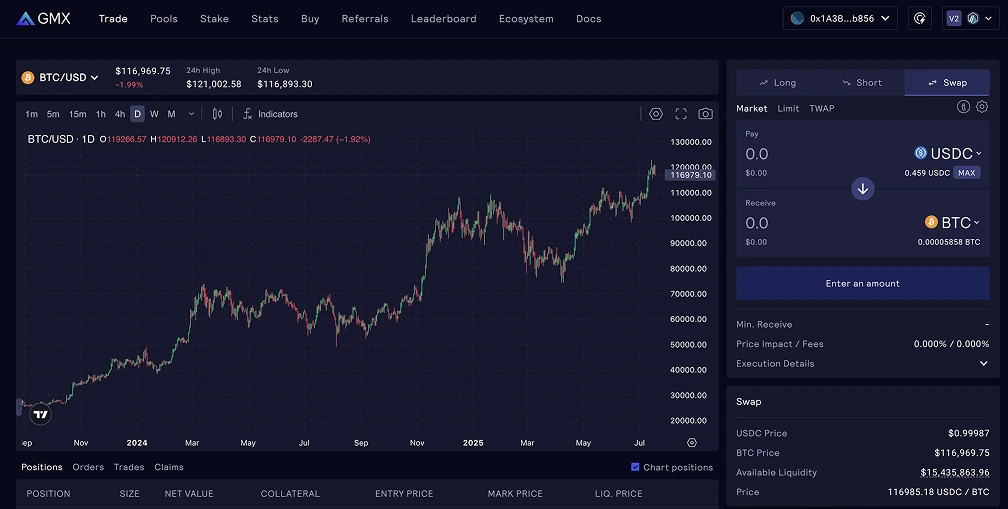This screenshot has width=1008, height=509.
Task: Expand more timeframes dropdown arrow
Action: pyautogui.click(x=191, y=114)
